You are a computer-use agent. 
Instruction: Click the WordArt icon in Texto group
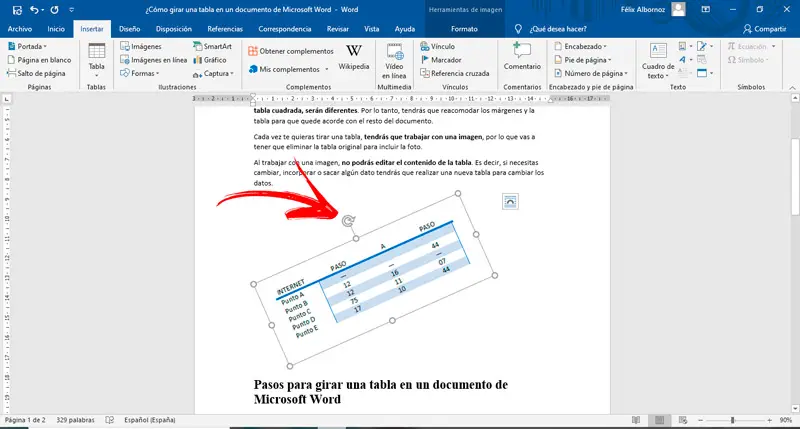(683, 60)
